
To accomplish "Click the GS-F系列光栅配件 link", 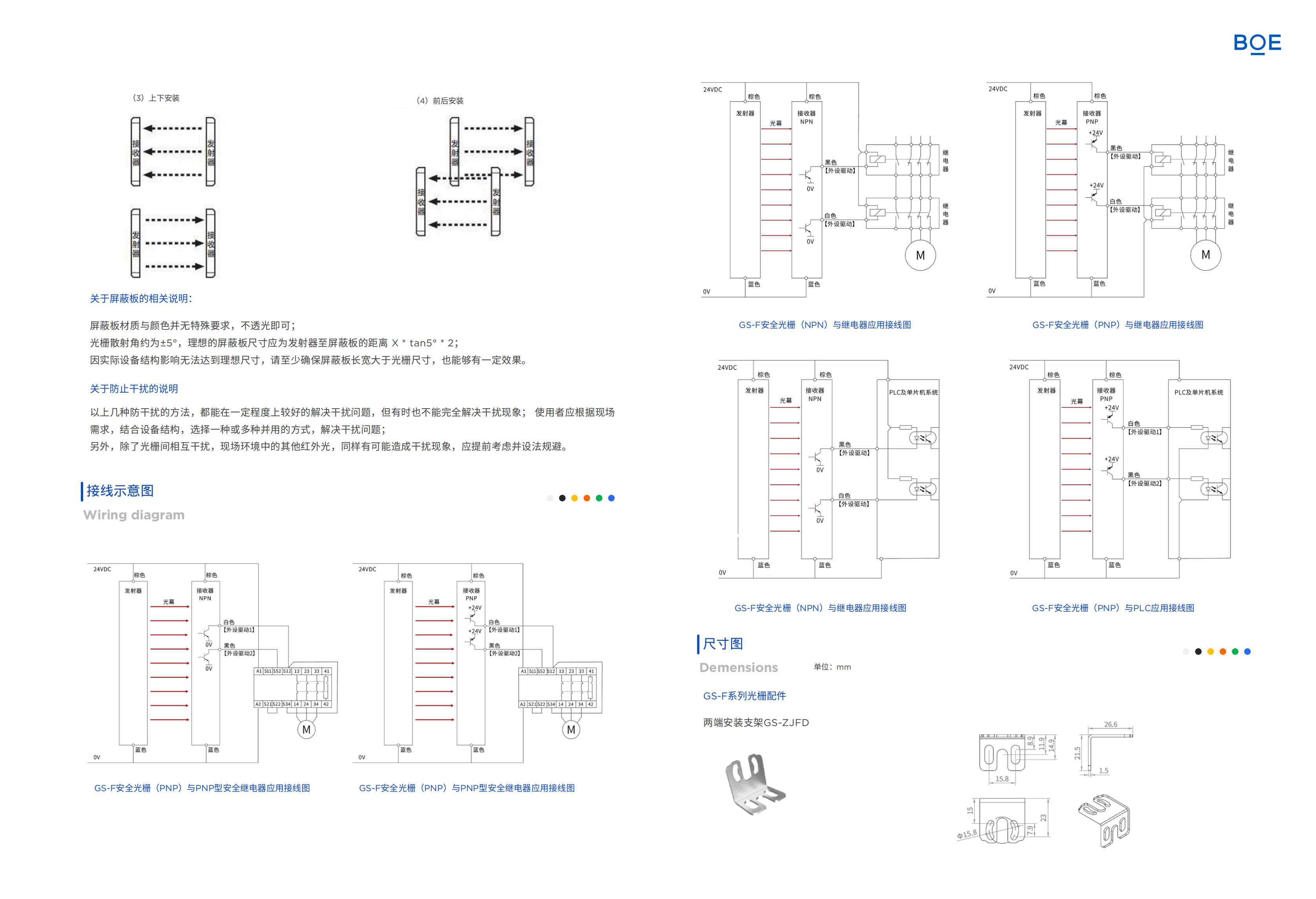I will [744, 696].
